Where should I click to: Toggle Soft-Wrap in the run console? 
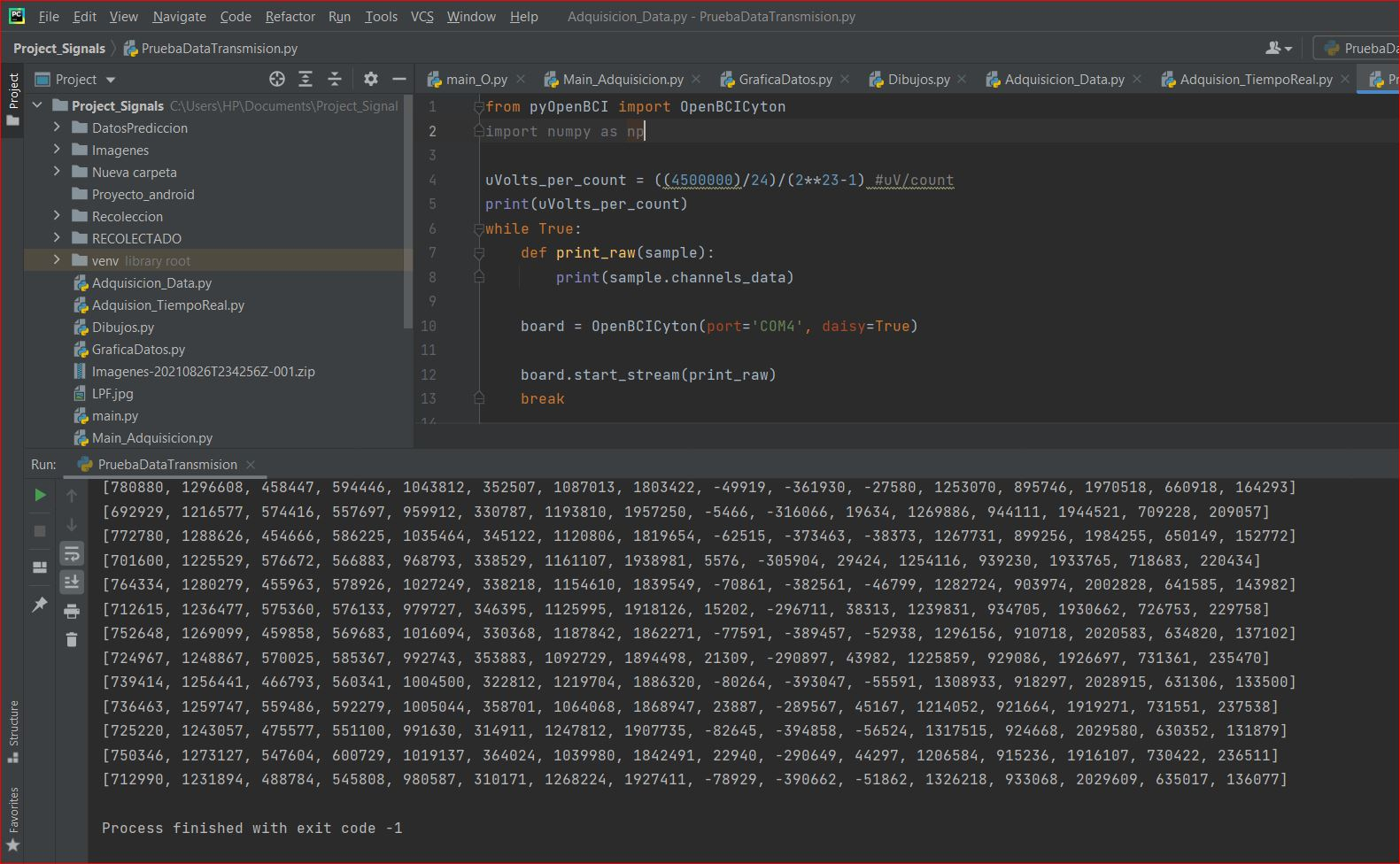click(72, 554)
